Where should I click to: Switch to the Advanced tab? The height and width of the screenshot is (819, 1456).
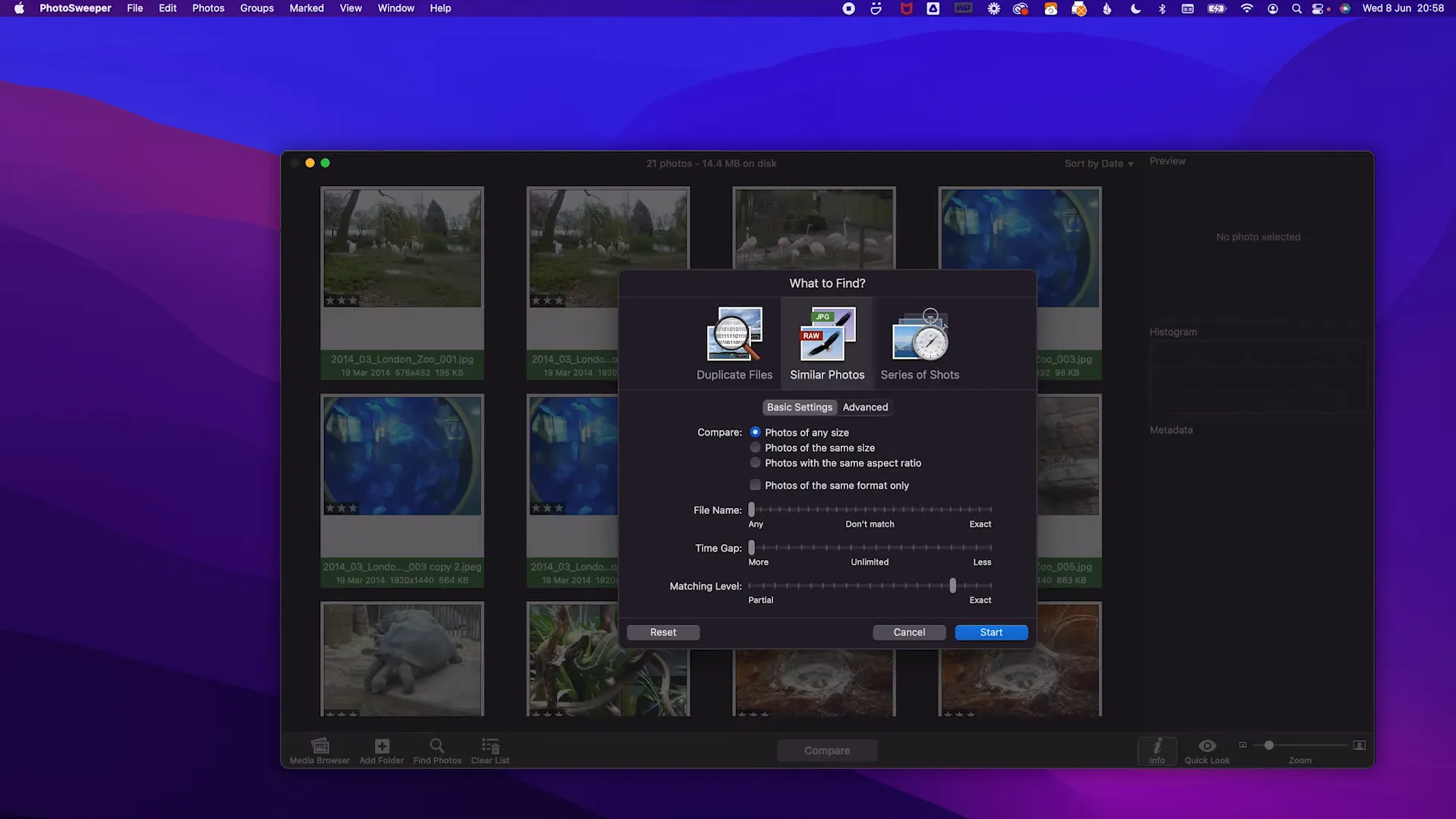pyautogui.click(x=865, y=407)
